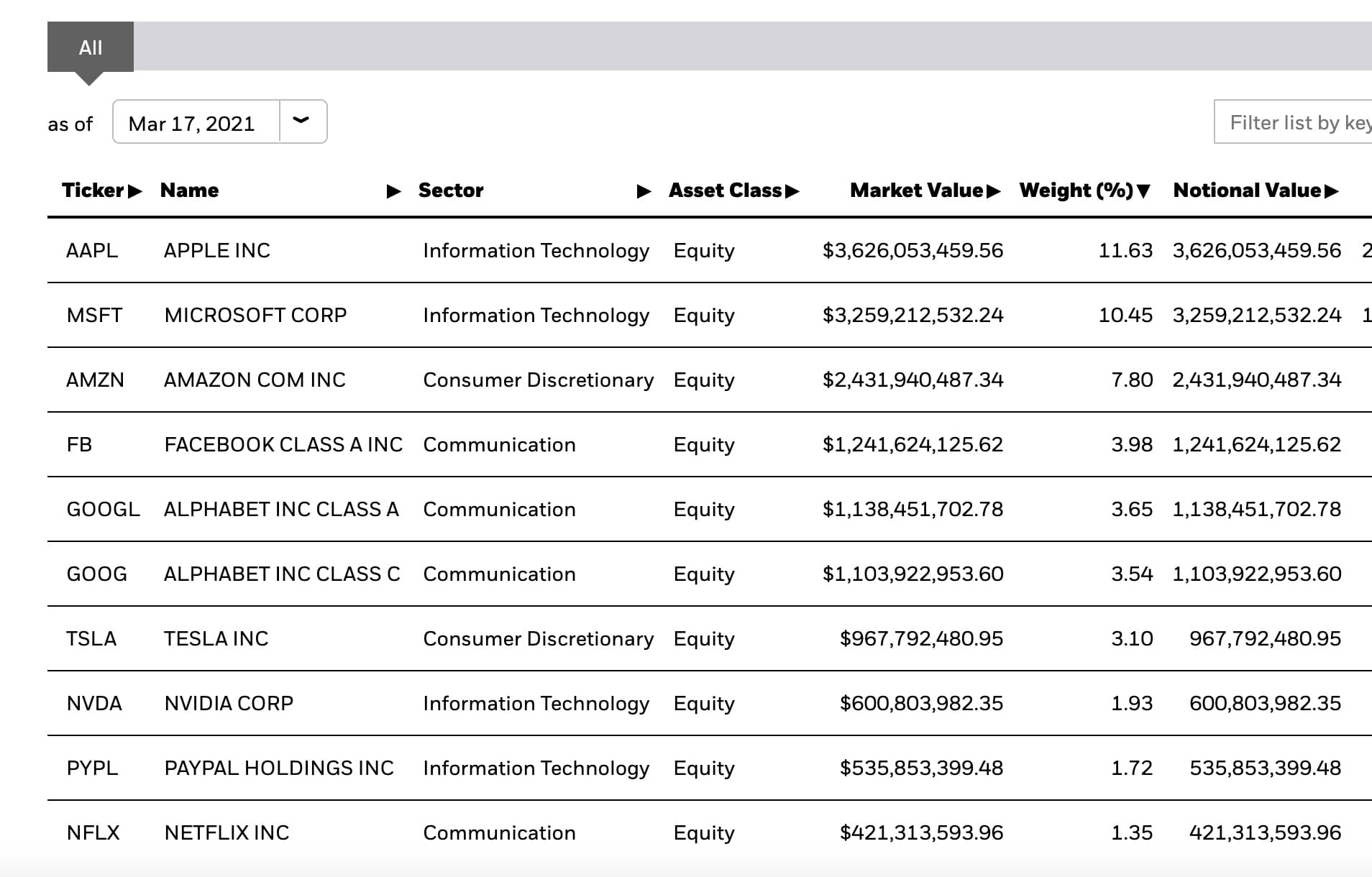
Task: Select the GOOG ticker cell
Action: click(x=96, y=574)
